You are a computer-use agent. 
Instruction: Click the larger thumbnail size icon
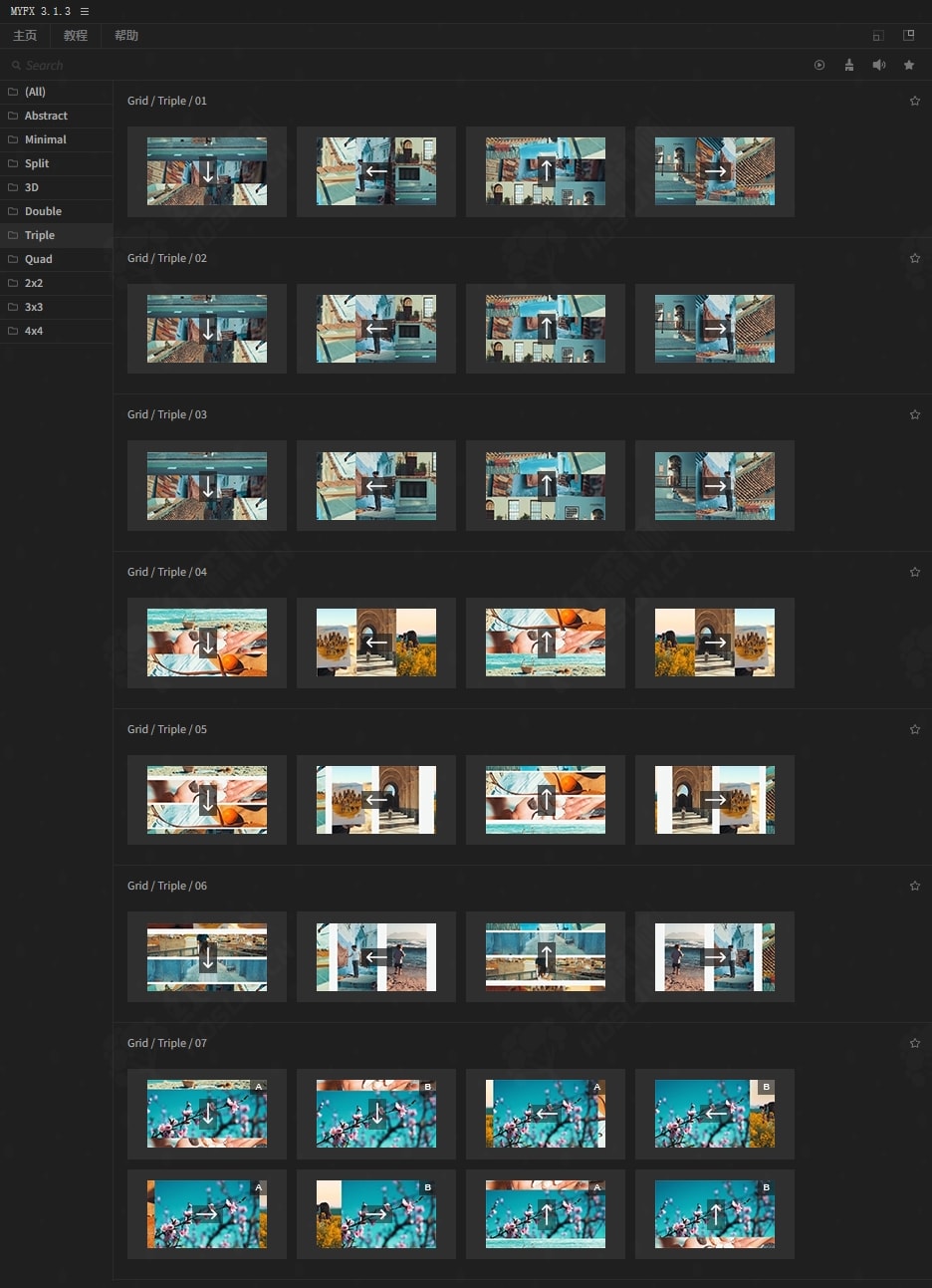908,35
